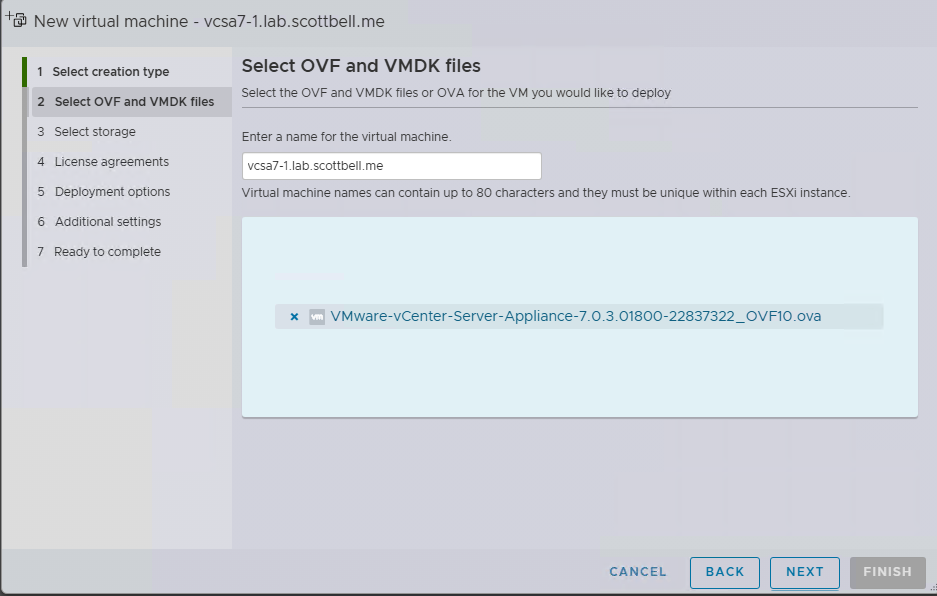
Task: Click the new virtual machine title icon
Action: pyautogui.click(x=16, y=19)
